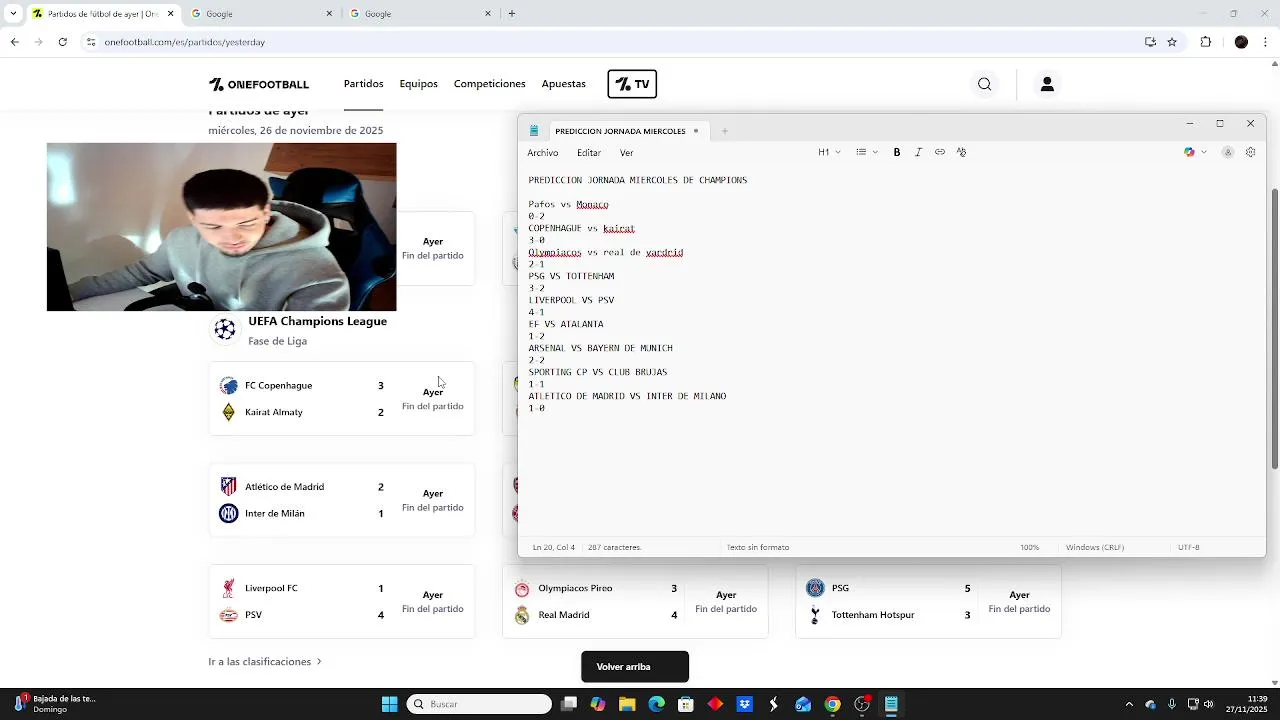This screenshot has width=1280, height=720.
Task: Click the OneFootball logo
Action: pyautogui.click(x=259, y=84)
